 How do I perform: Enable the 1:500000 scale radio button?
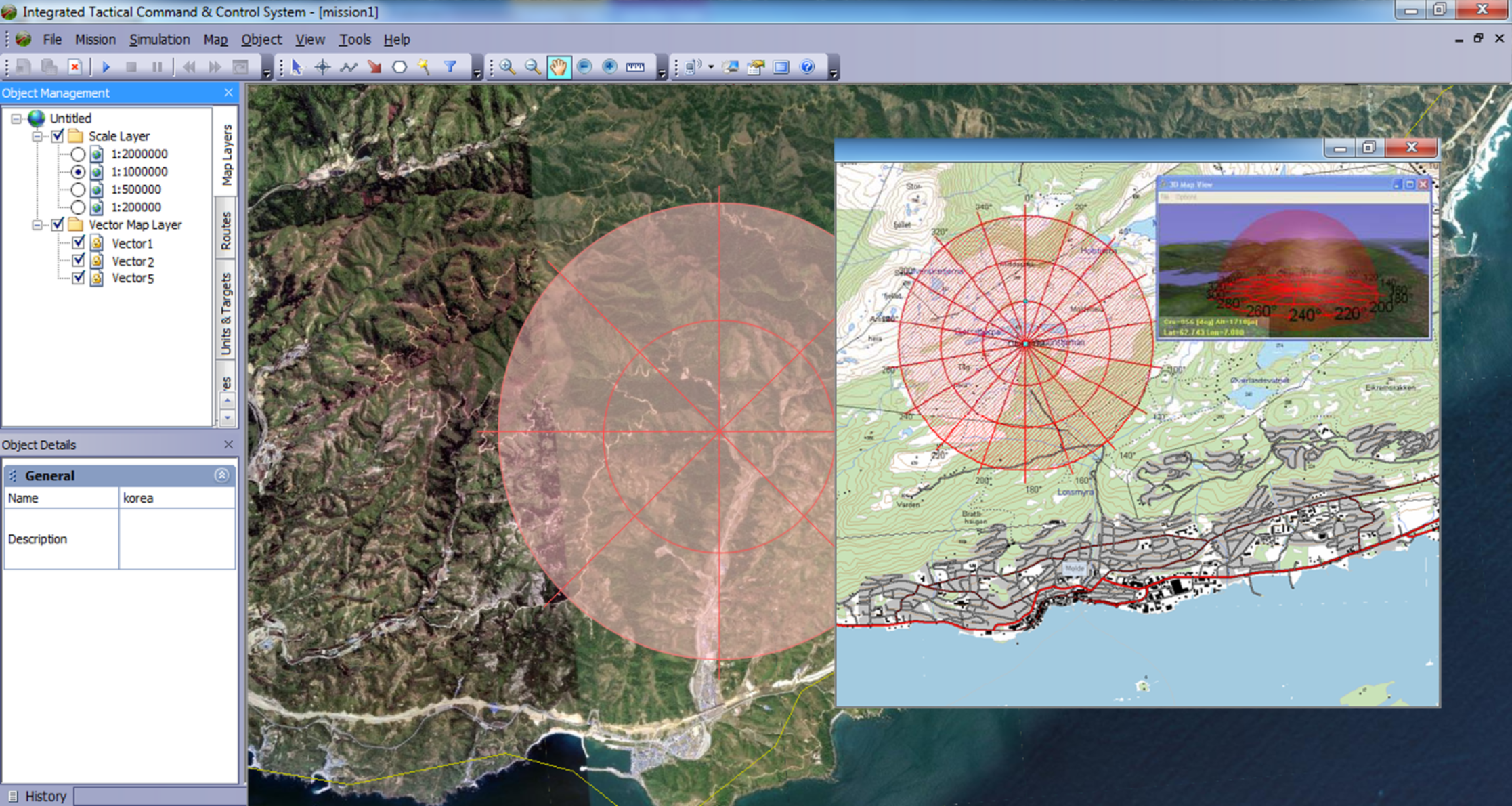pyautogui.click(x=77, y=190)
